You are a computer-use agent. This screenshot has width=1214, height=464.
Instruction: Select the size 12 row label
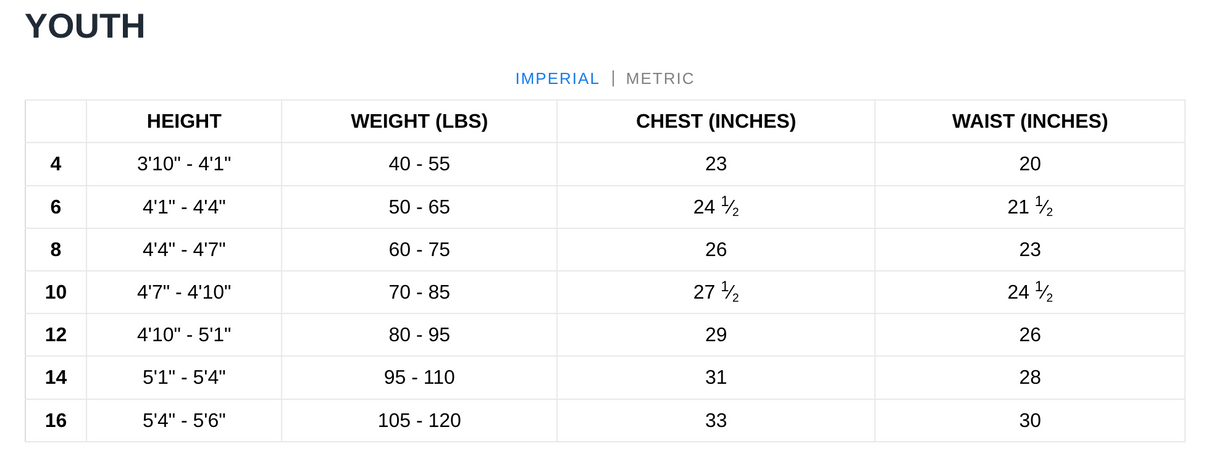[56, 335]
